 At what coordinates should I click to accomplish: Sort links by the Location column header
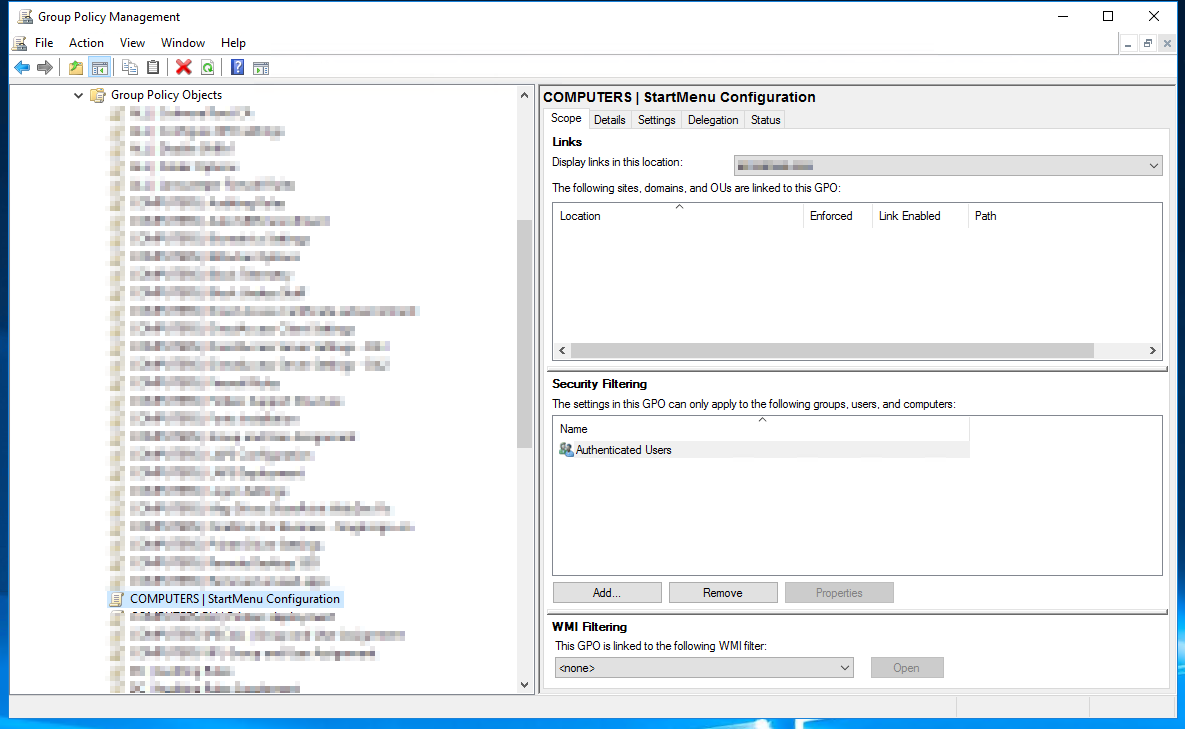679,216
